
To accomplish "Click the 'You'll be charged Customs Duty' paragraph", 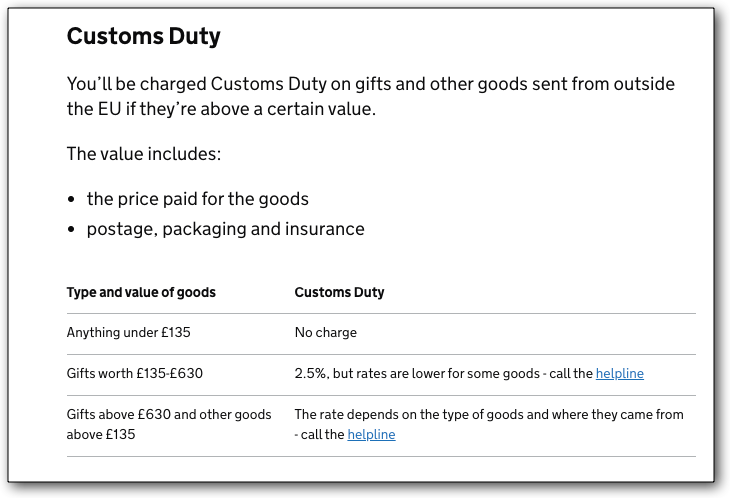I will click(x=370, y=84).
